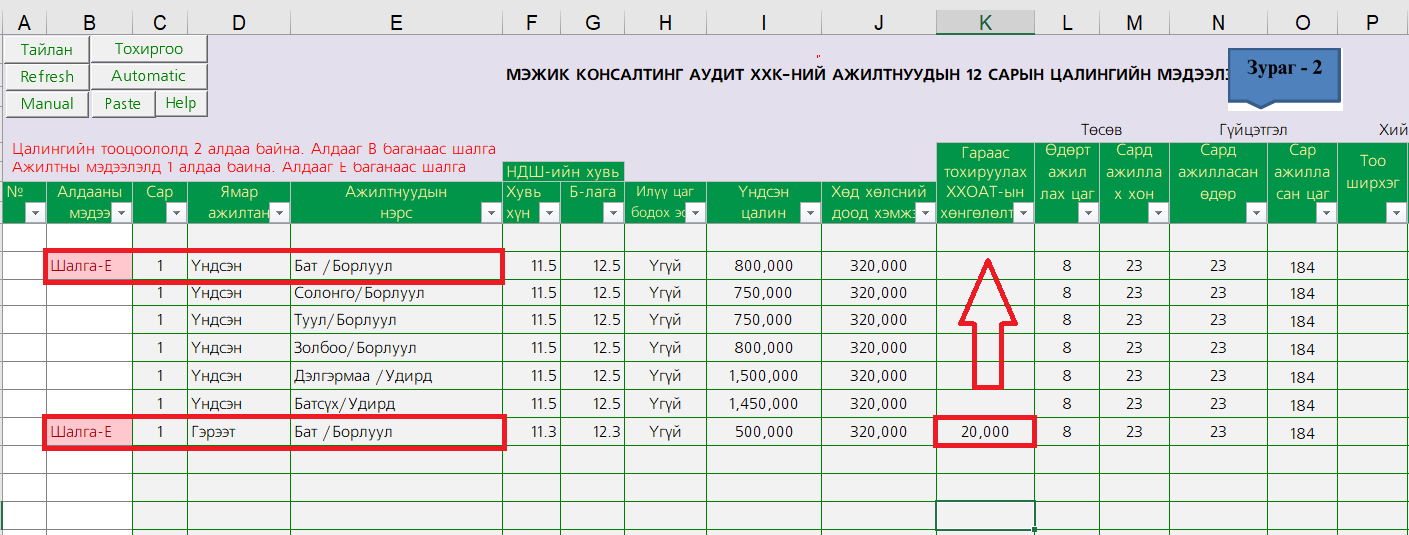1409x535 pixels.
Task: Select column K header
Action: (985, 23)
